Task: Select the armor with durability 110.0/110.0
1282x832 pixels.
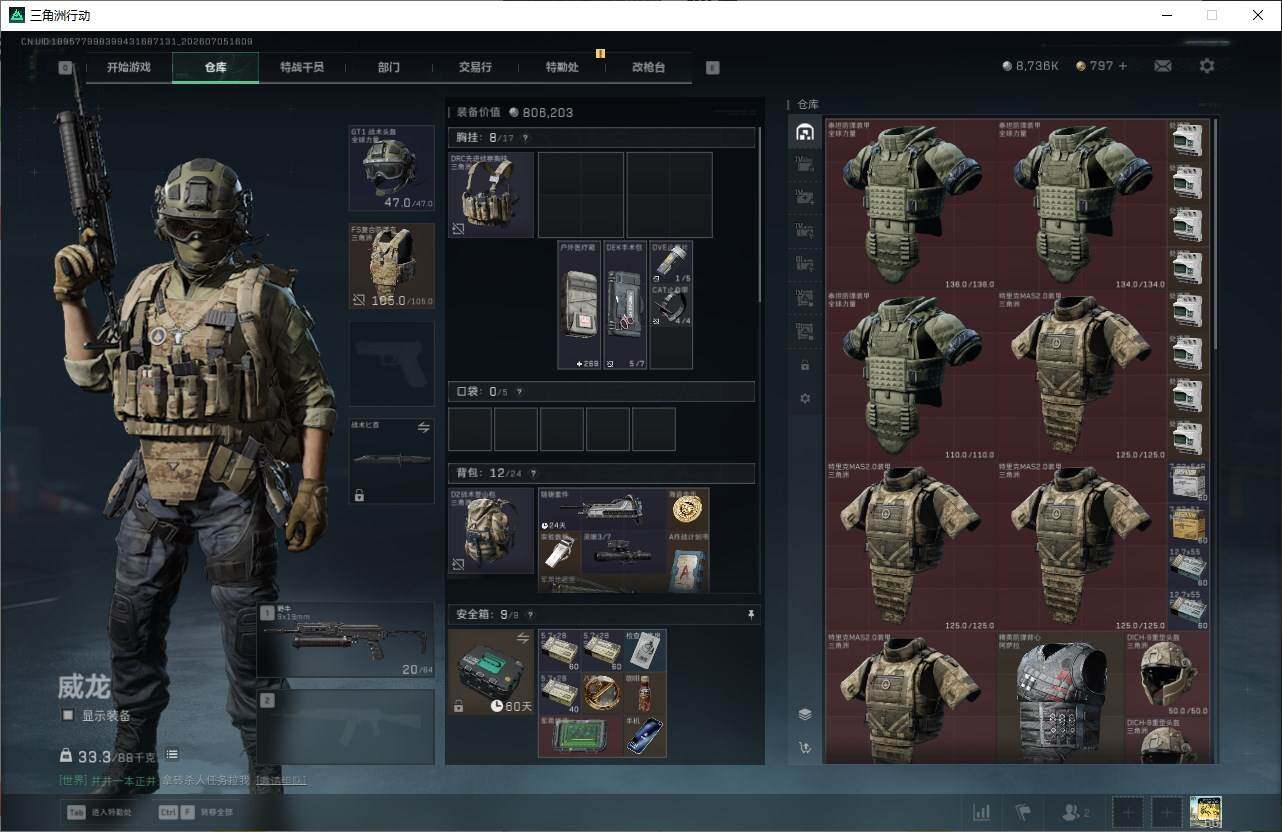Action: [x=911, y=376]
